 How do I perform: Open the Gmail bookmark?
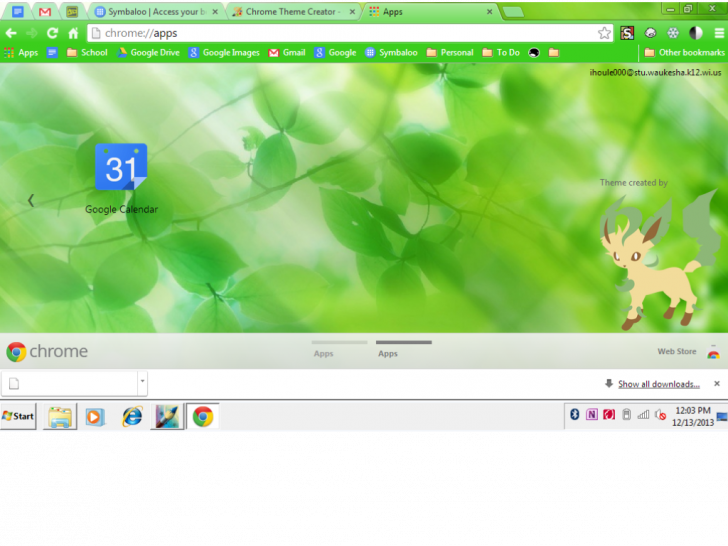pyautogui.click(x=287, y=52)
